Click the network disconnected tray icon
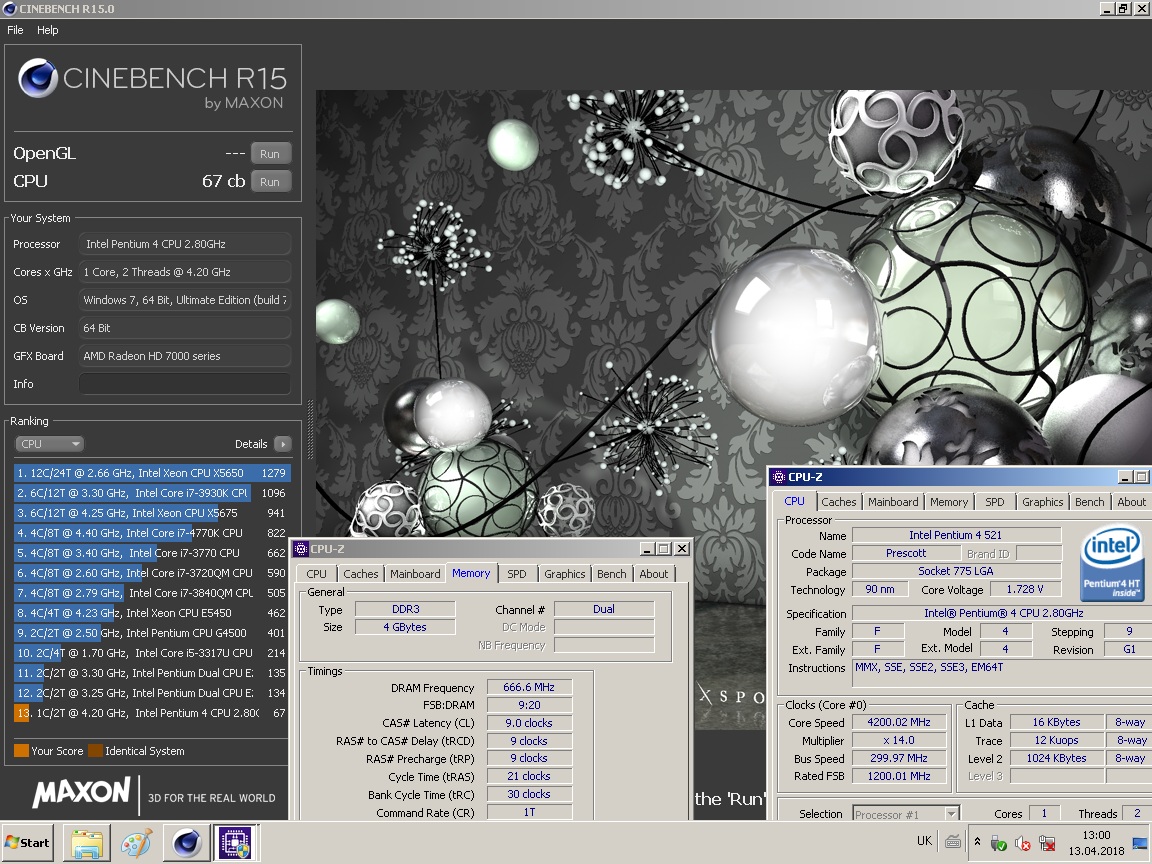 [x=1047, y=843]
